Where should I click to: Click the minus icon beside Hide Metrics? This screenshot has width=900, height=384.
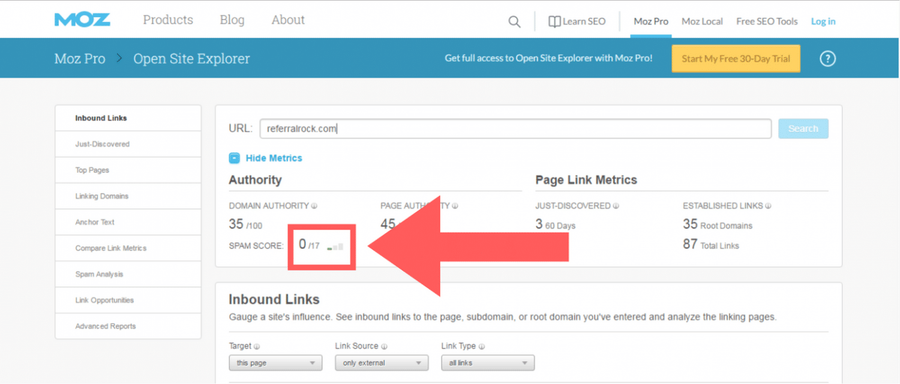pos(234,158)
